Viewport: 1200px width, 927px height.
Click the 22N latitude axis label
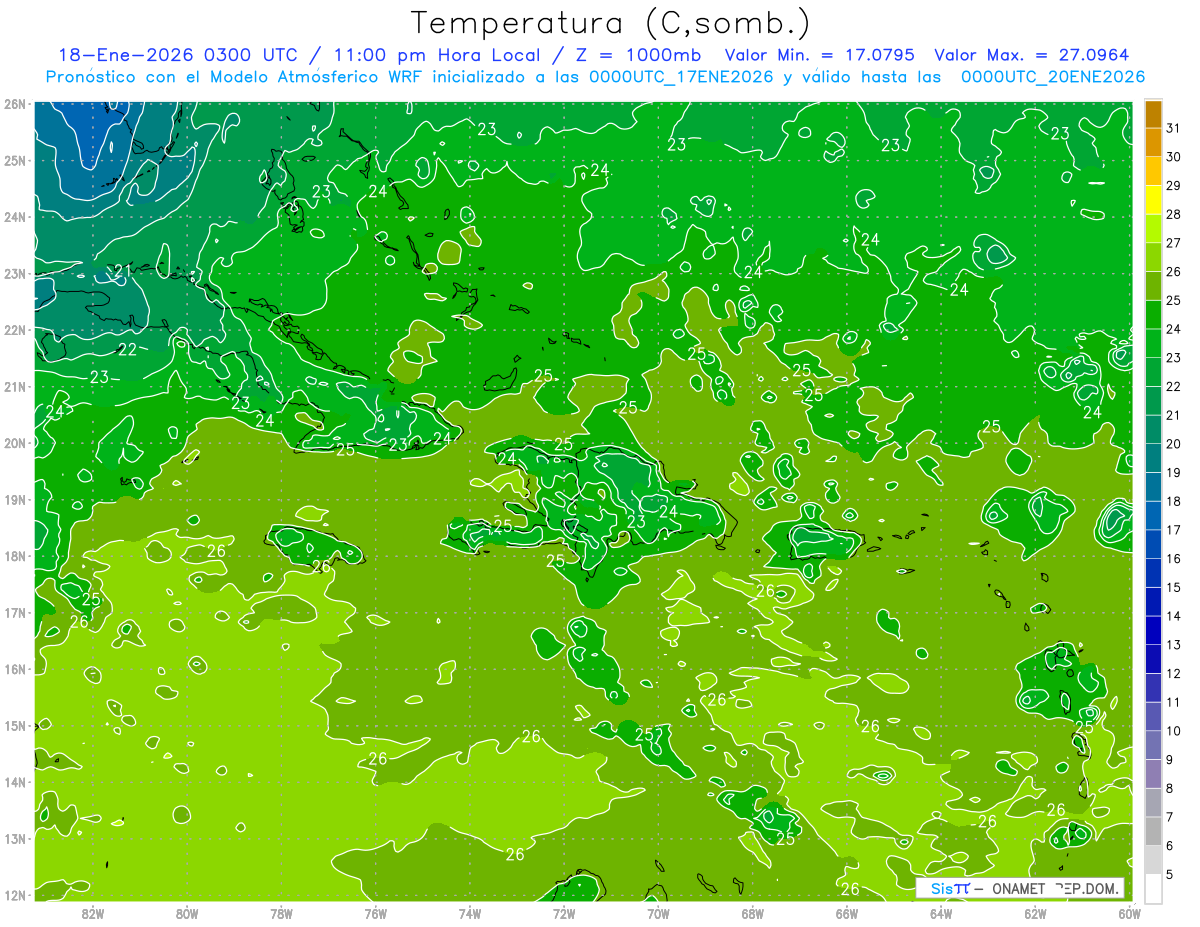point(15,330)
